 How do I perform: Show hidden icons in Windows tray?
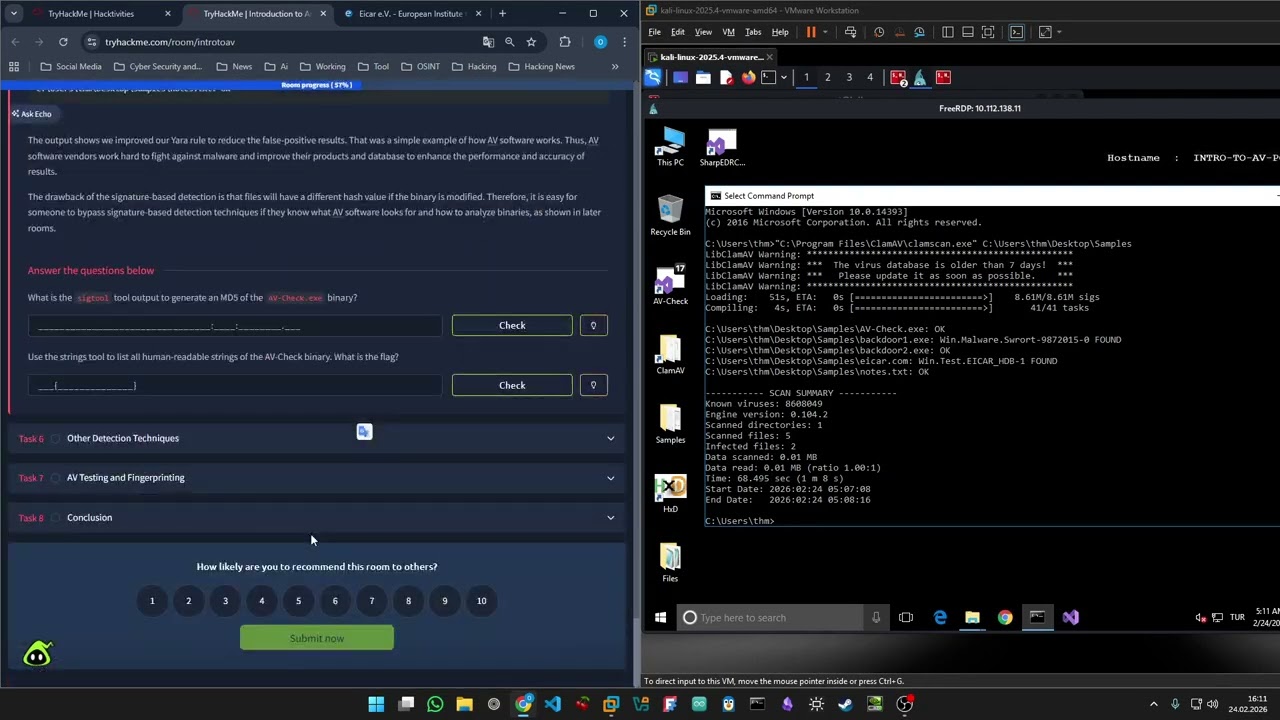point(1153,704)
